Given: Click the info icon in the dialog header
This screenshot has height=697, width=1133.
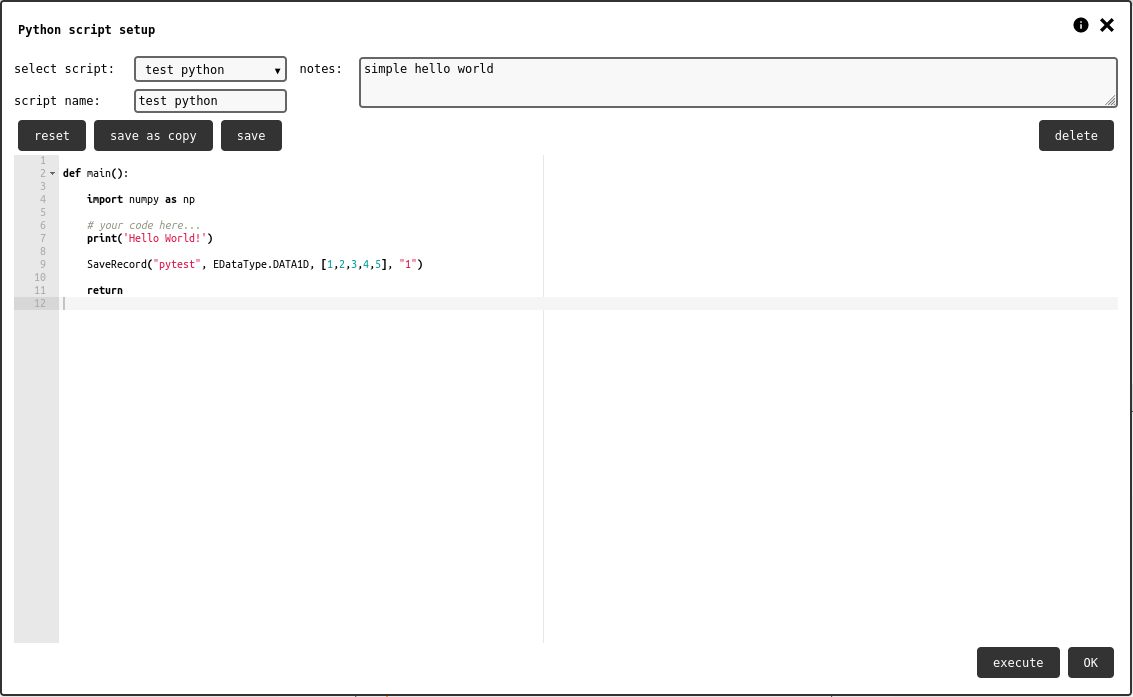Looking at the screenshot, I should [x=1080, y=26].
